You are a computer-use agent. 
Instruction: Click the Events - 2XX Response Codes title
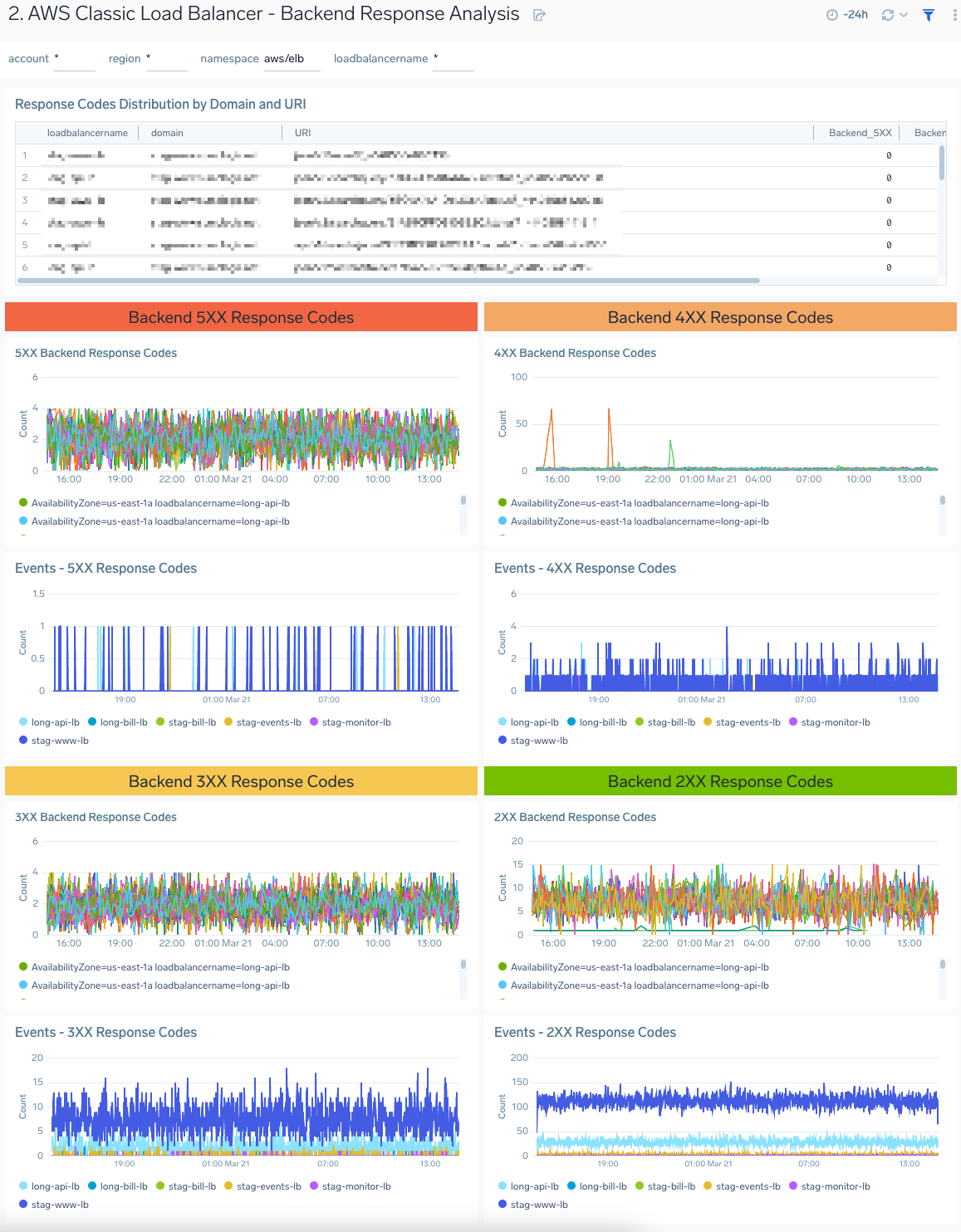585,1032
